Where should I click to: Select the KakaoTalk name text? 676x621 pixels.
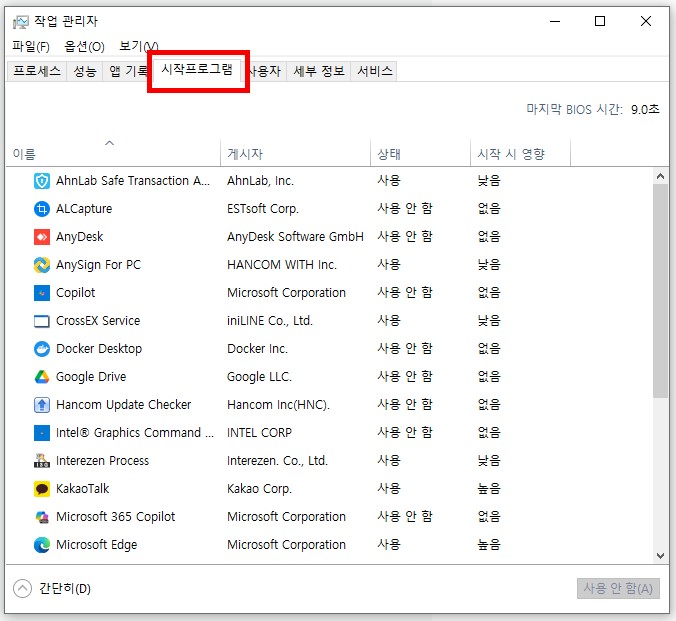click(x=83, y=489)
